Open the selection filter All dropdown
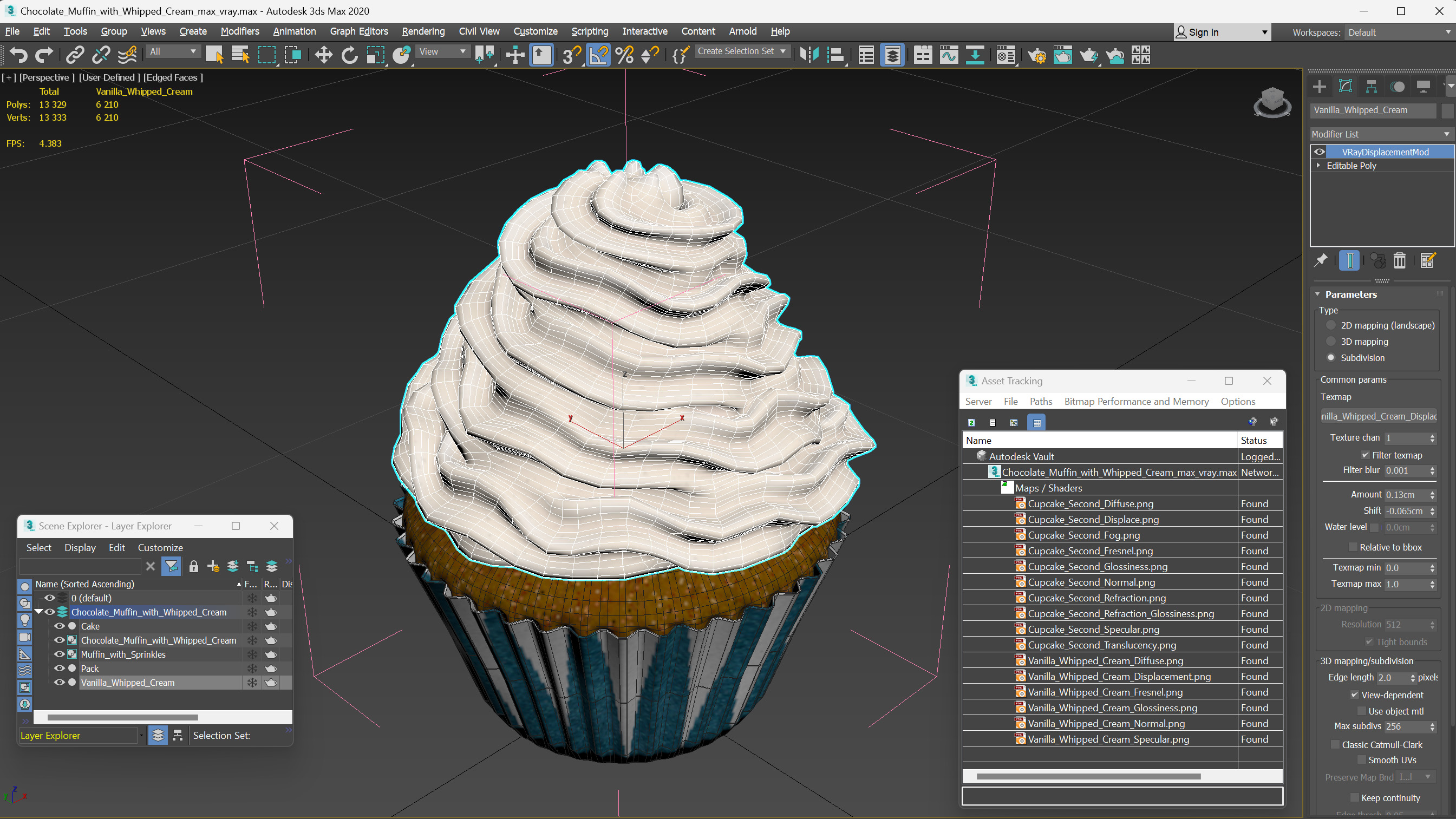 point(173,51)
